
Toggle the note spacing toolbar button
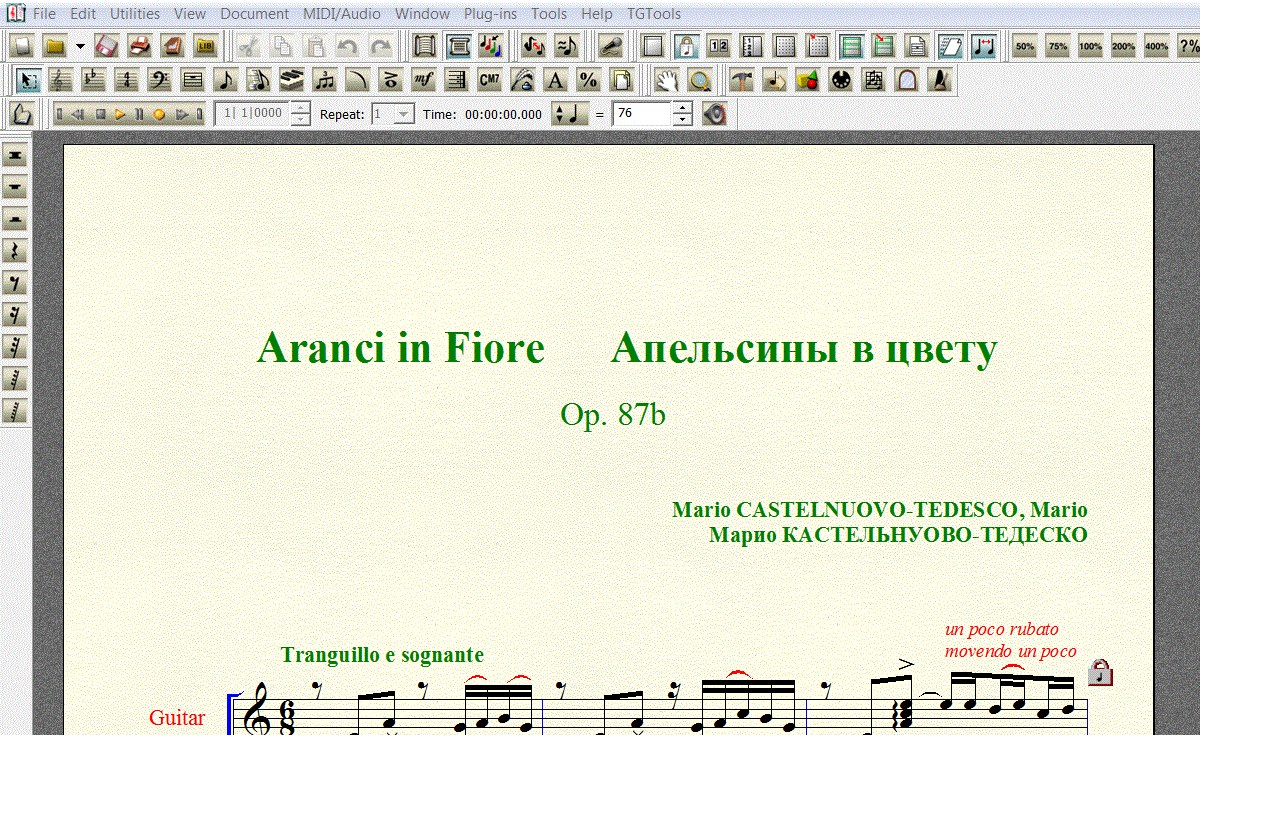click(984, 46)
